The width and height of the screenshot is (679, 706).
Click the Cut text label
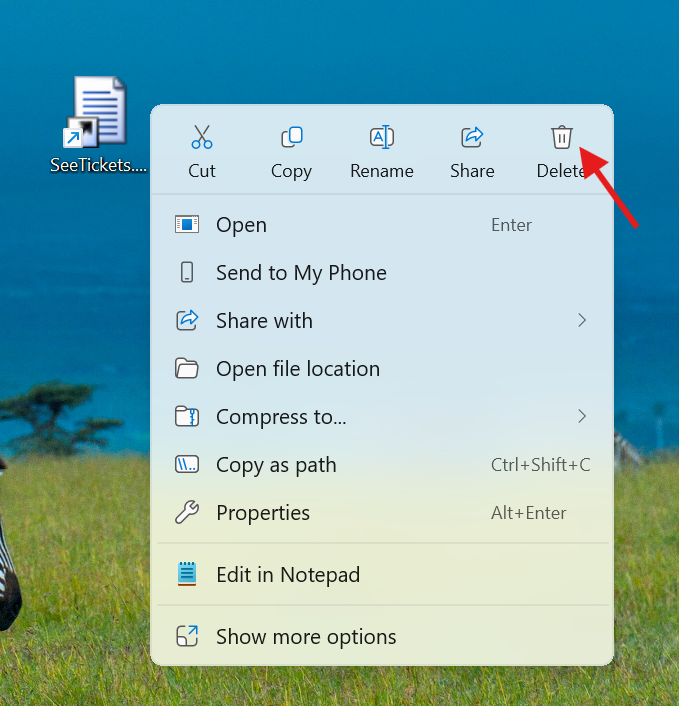[x=202, y=171]
